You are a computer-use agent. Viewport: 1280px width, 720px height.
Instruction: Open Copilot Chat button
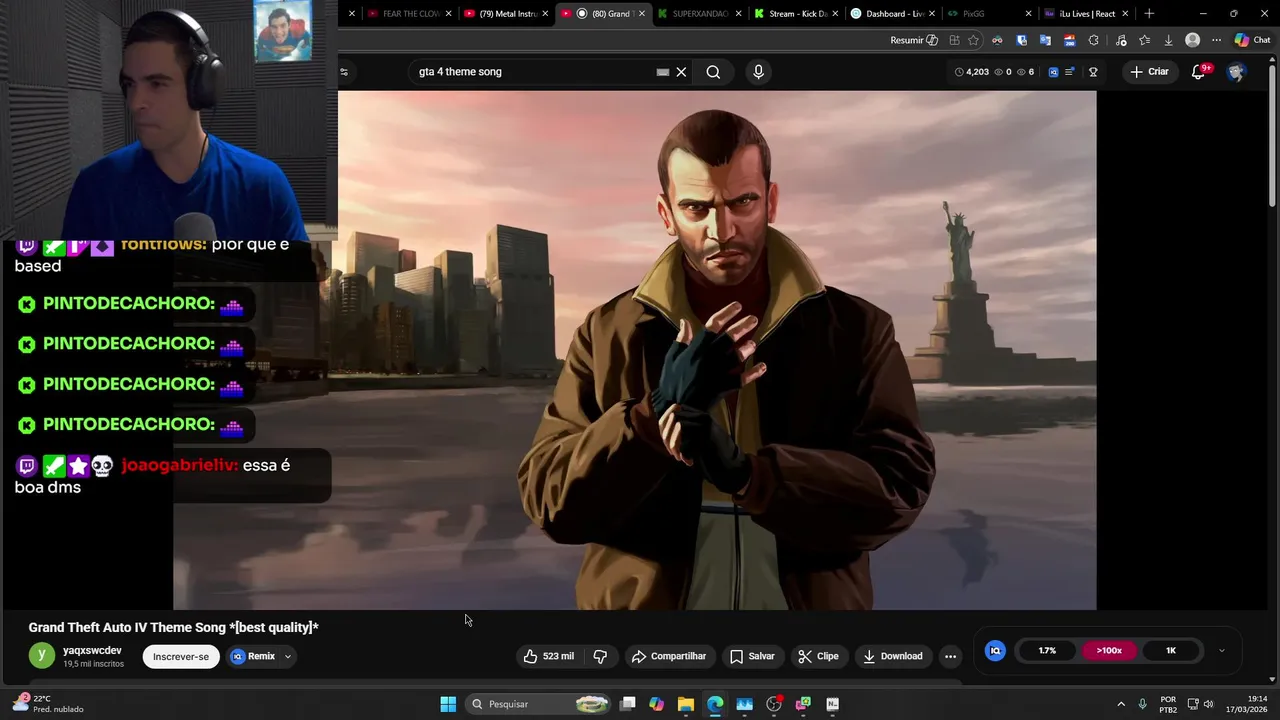[1252, 40]
